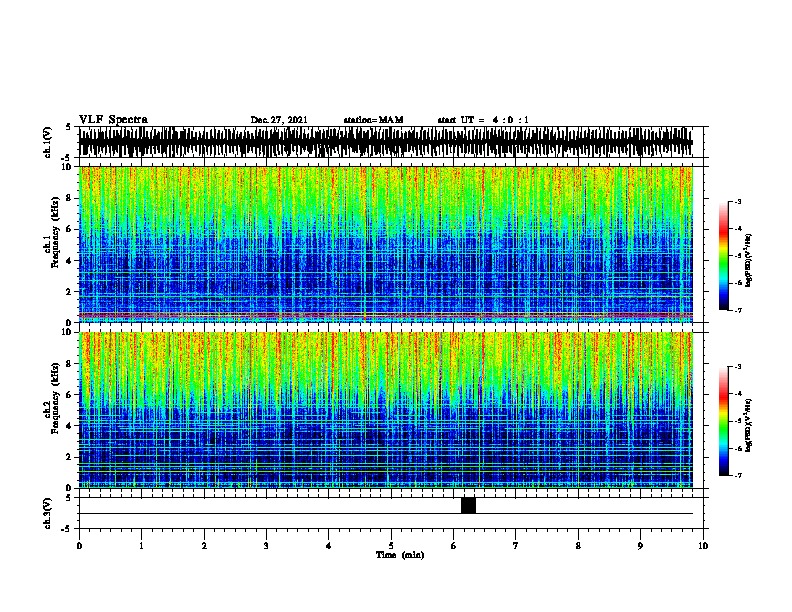Click the "station=MAM" header label

tap(373, 120)
